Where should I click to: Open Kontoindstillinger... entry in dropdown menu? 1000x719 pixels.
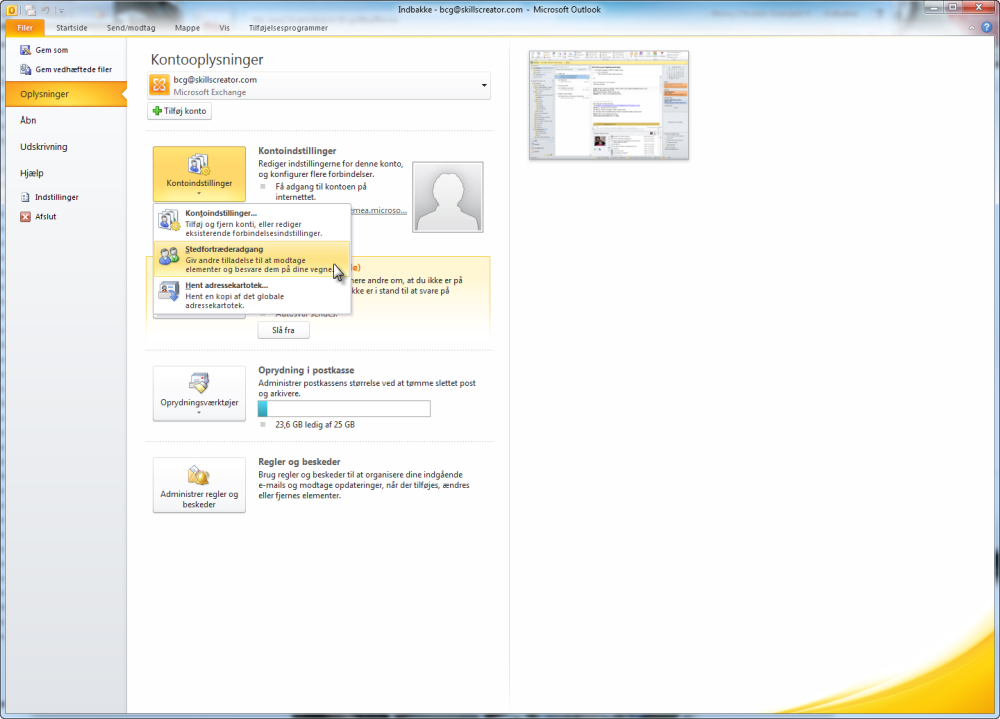tap(252, 223)
